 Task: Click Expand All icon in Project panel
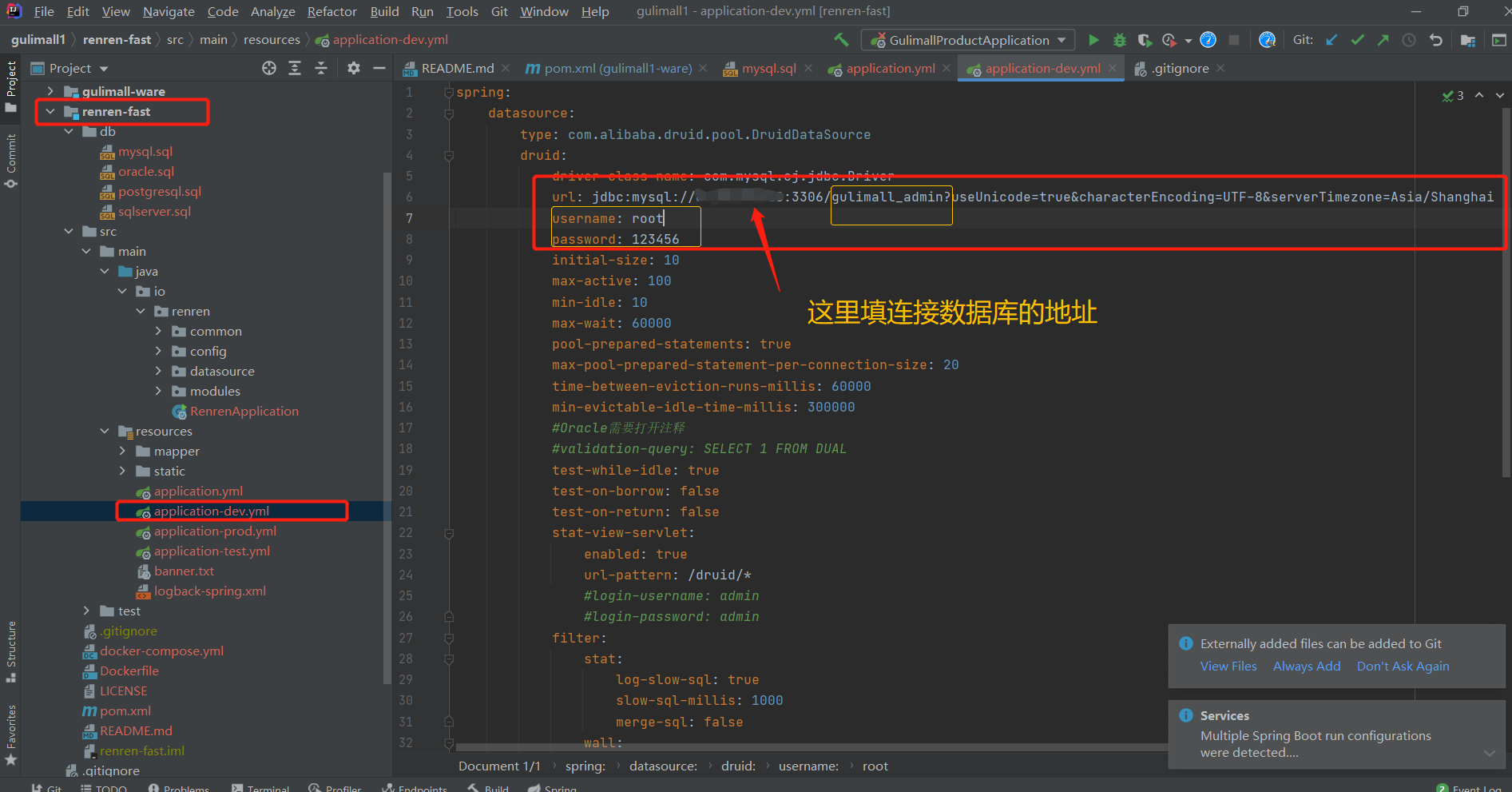[295, 69]
